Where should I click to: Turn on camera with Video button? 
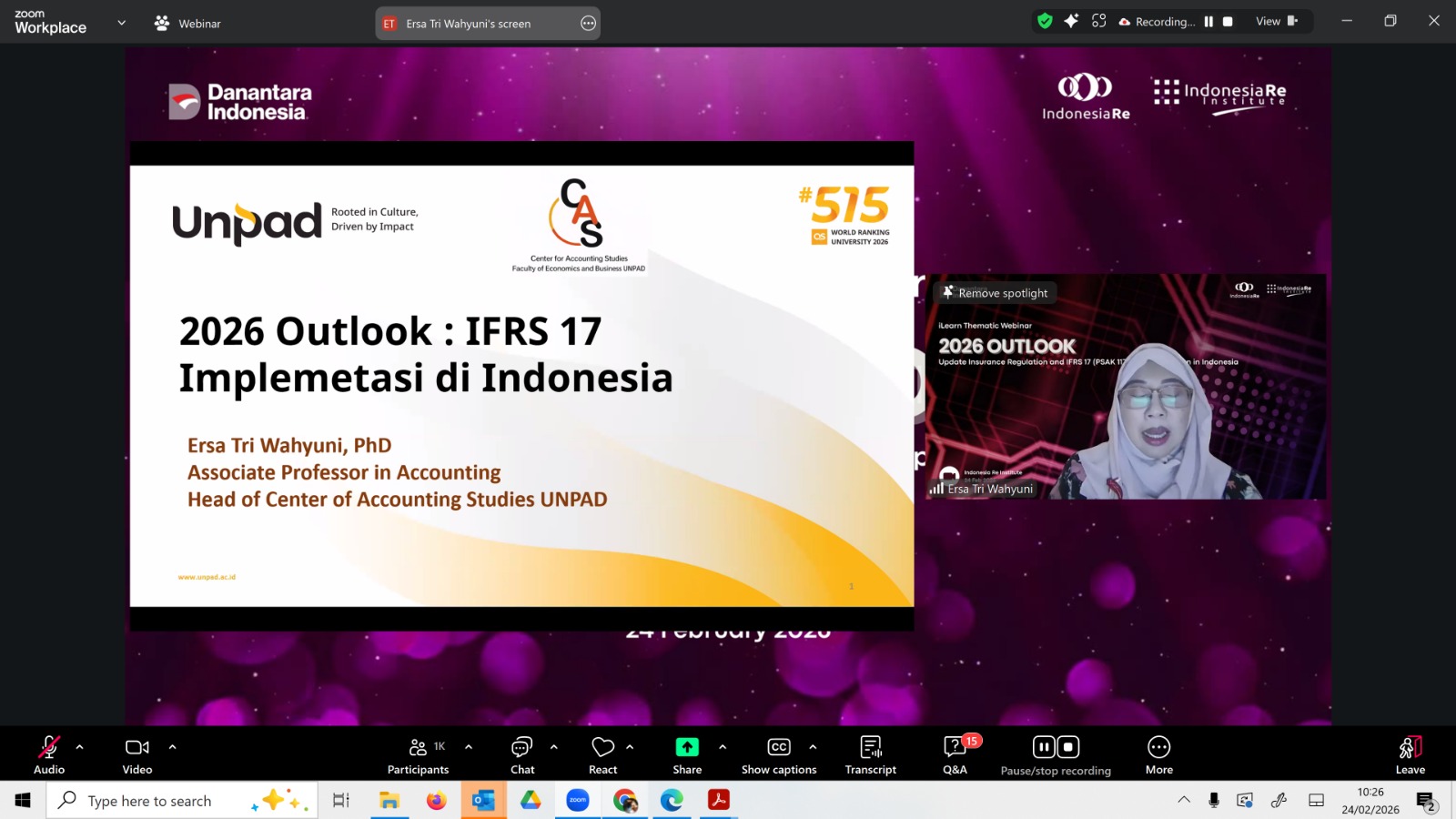click(x=137, y=754)
